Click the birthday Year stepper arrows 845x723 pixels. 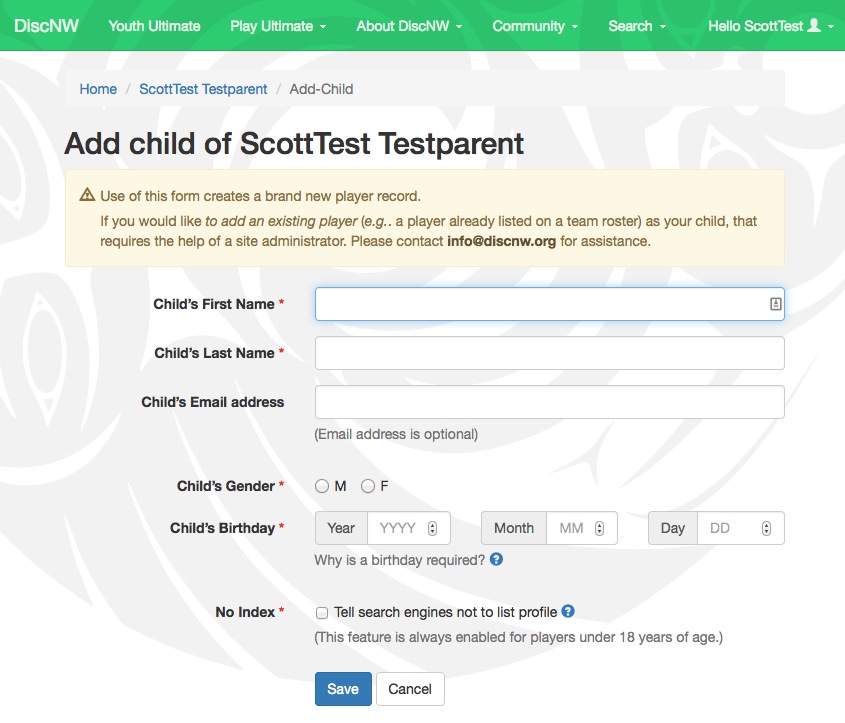click(x=432, y=528)
